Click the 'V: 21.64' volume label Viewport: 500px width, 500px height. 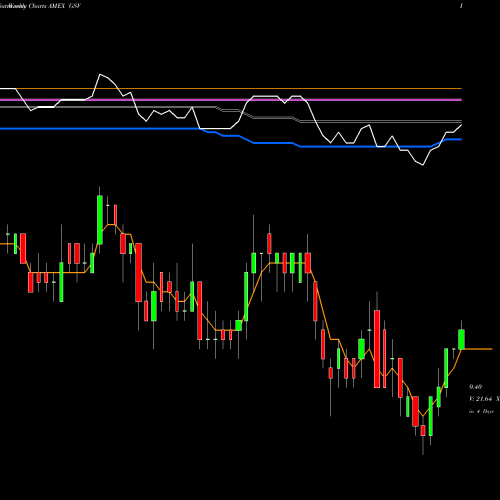[x=481, y=399]
